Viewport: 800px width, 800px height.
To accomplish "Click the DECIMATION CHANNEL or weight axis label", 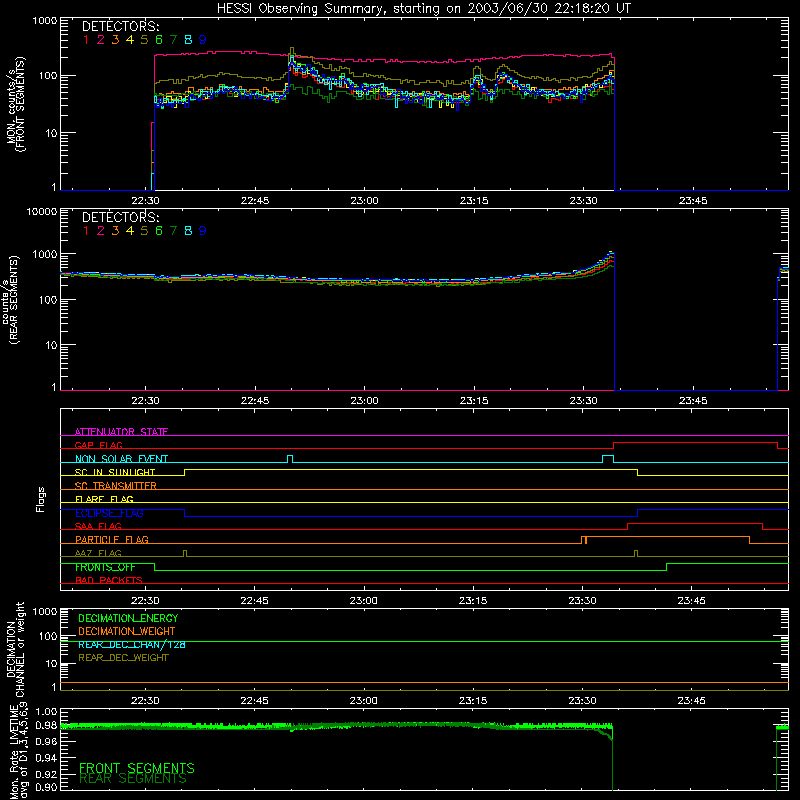I will pyautogui.click(x=15, y=649).
